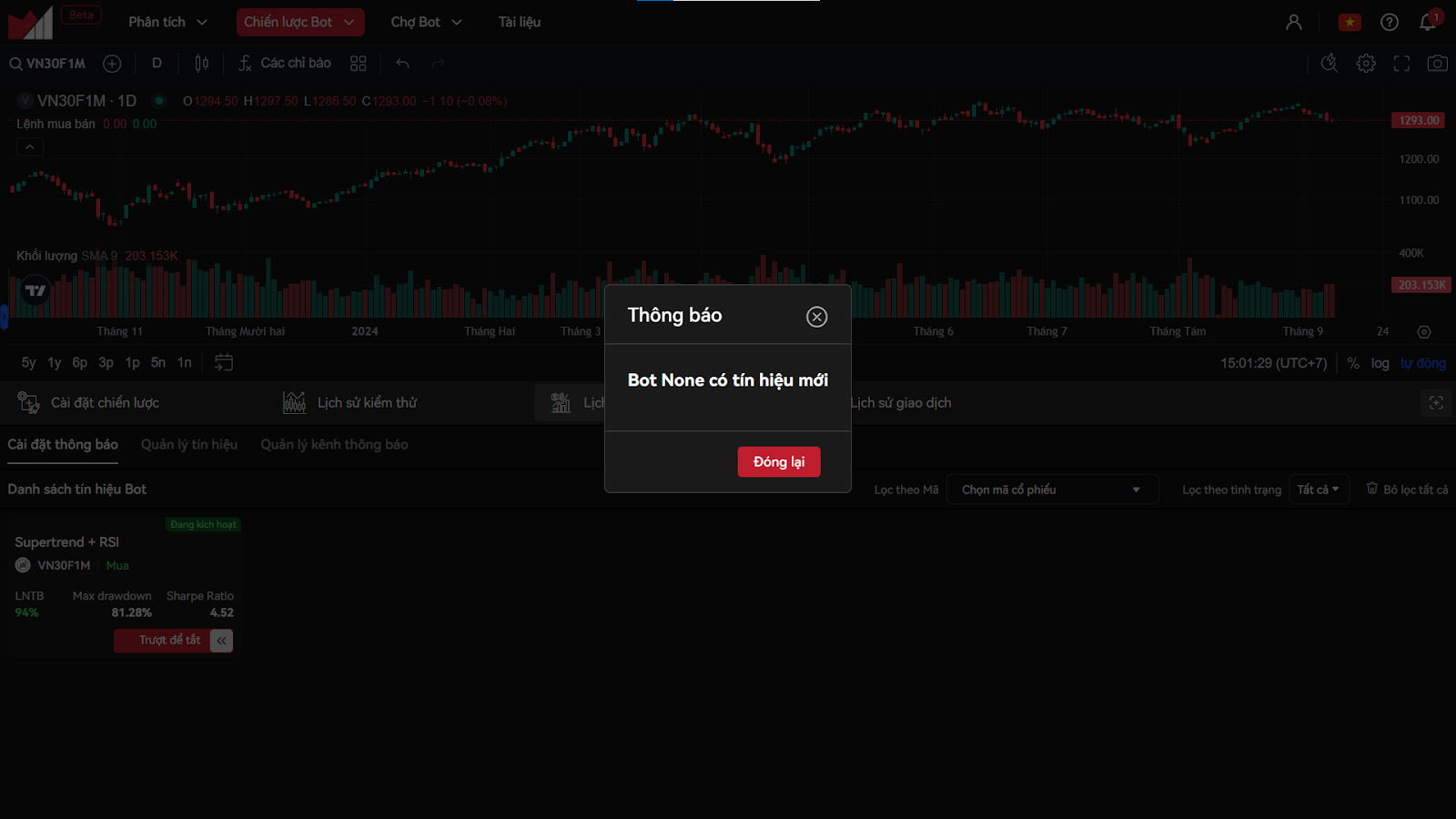Click Bỏ lọc tất cả clear filters
The width and height of the screenshot is (1456, 819).
[1407, 490]
